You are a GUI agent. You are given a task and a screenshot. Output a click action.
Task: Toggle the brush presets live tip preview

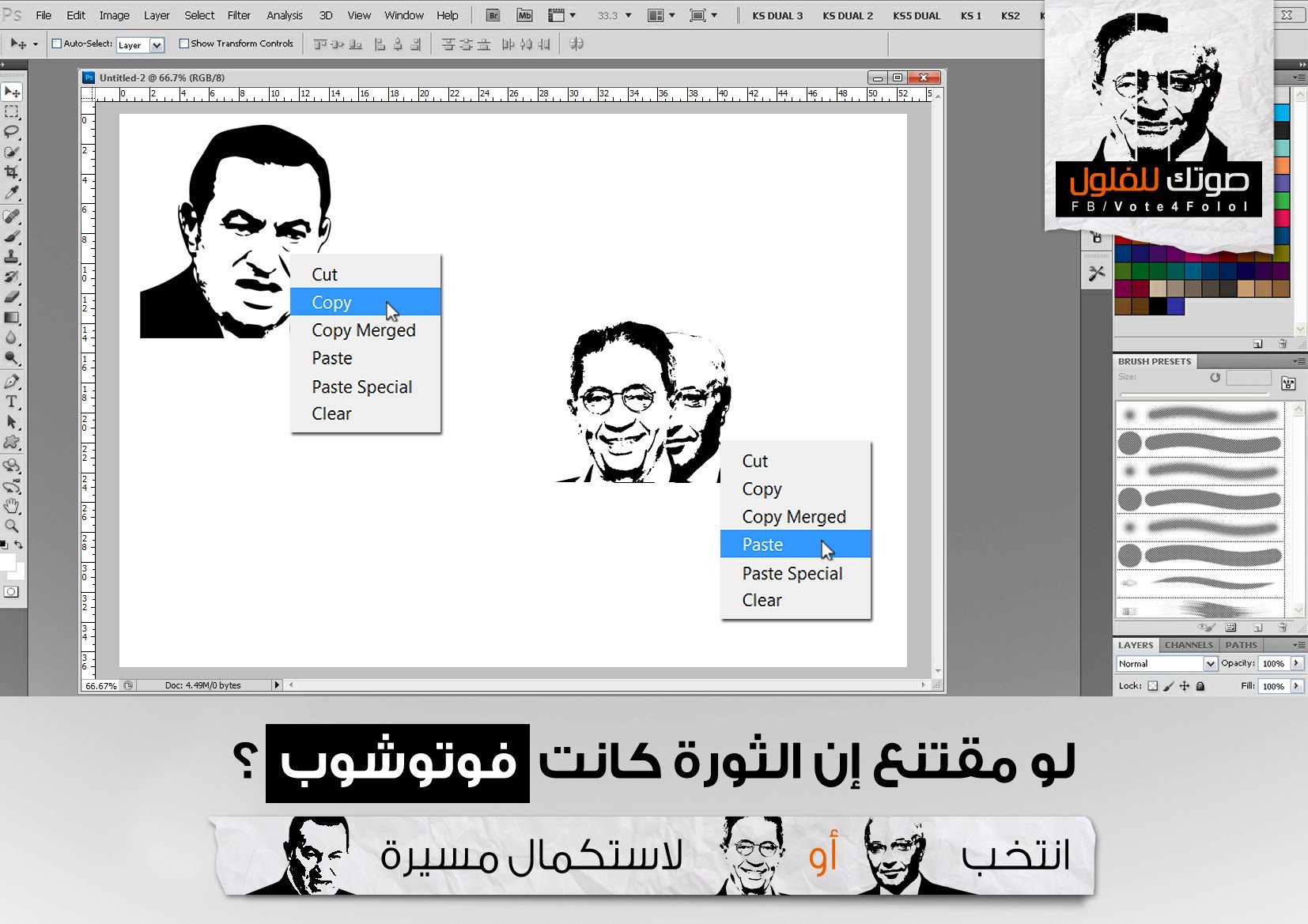1205,627
